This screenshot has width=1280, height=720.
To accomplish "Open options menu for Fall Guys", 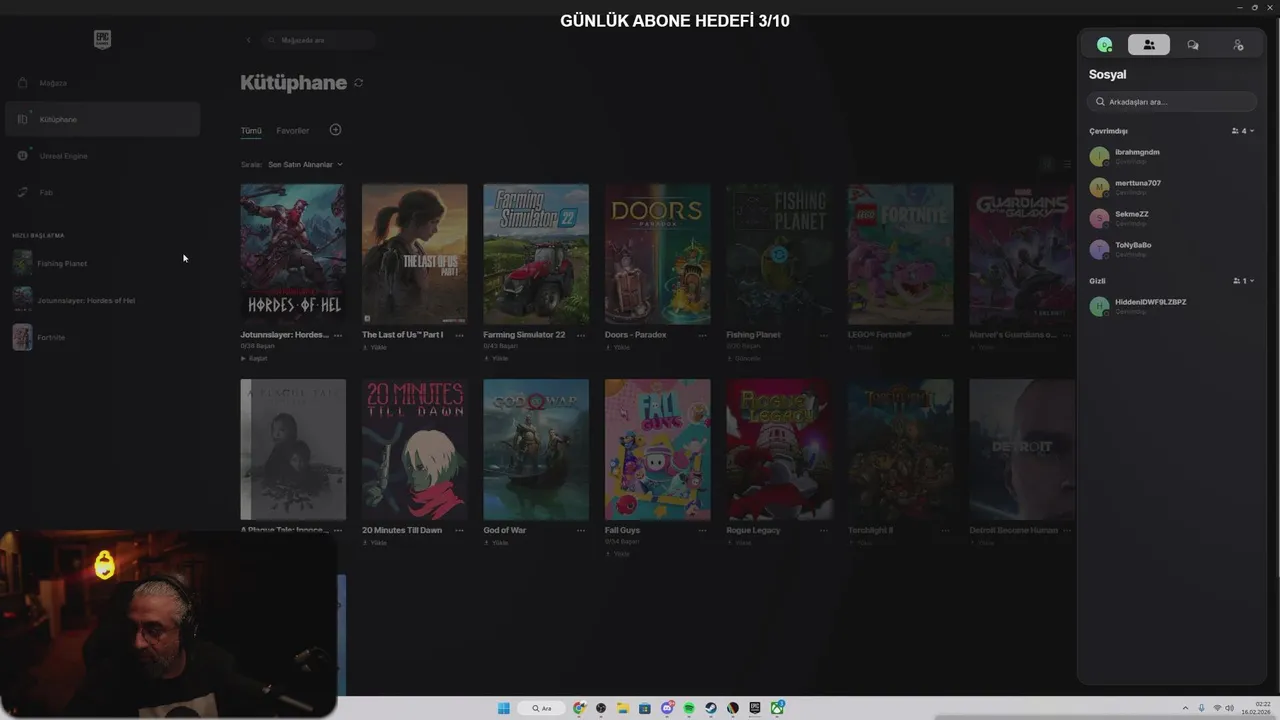I will tap(702, 530).
